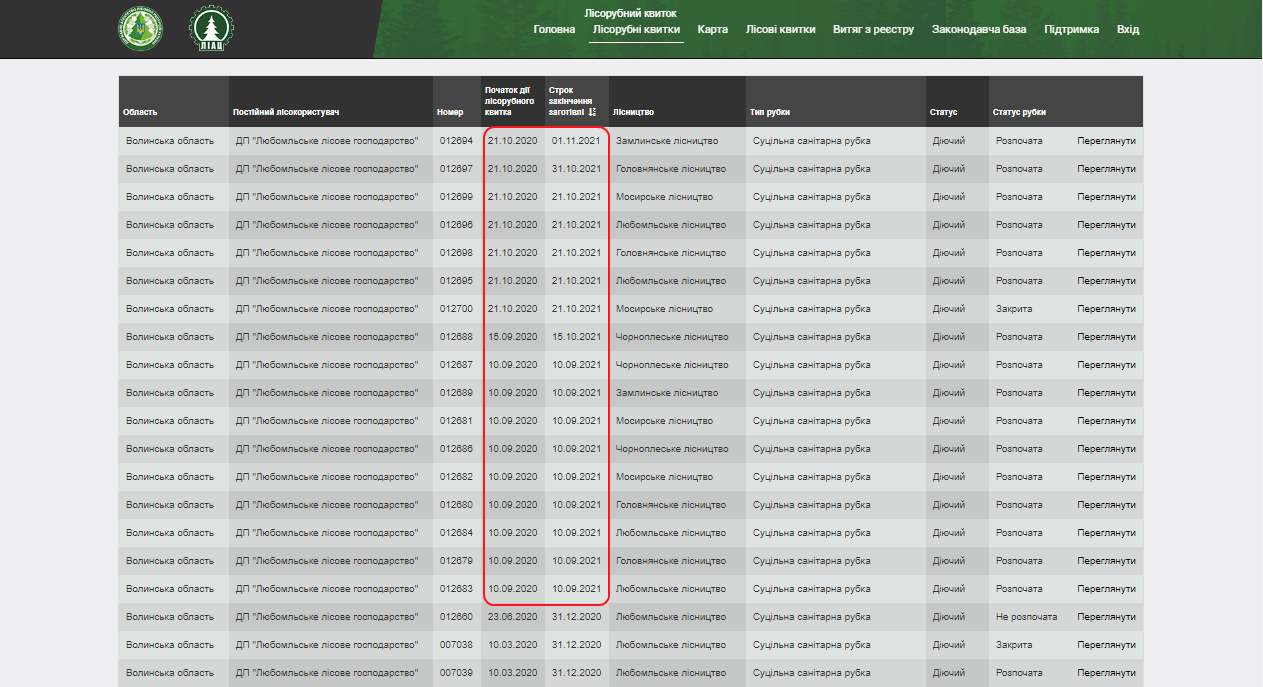The height and width of the screenshot is (687, 1263).
Task: Open Переглянути for ticket 012681
Action: tap(1106, 421)
